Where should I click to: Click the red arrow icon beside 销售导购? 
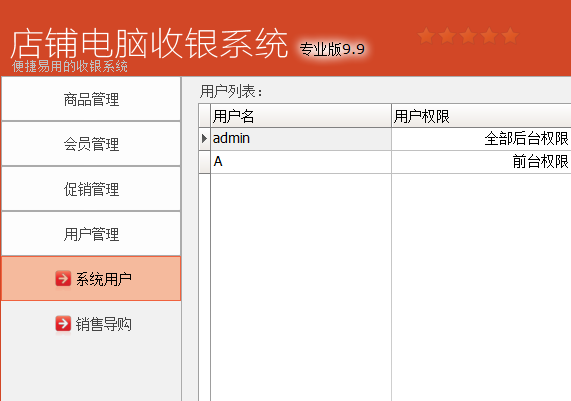[x=63, y=323]
